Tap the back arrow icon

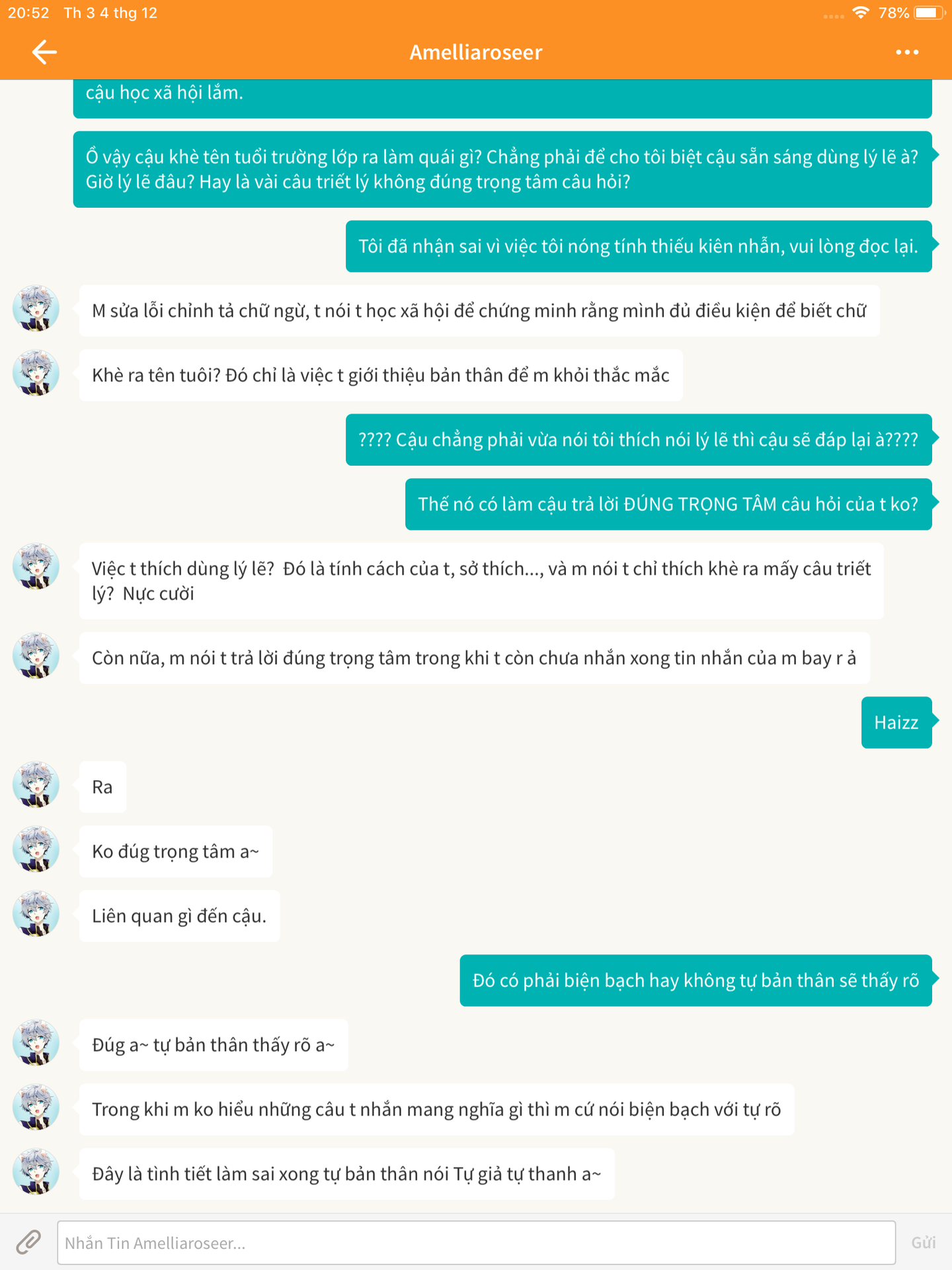44,52
